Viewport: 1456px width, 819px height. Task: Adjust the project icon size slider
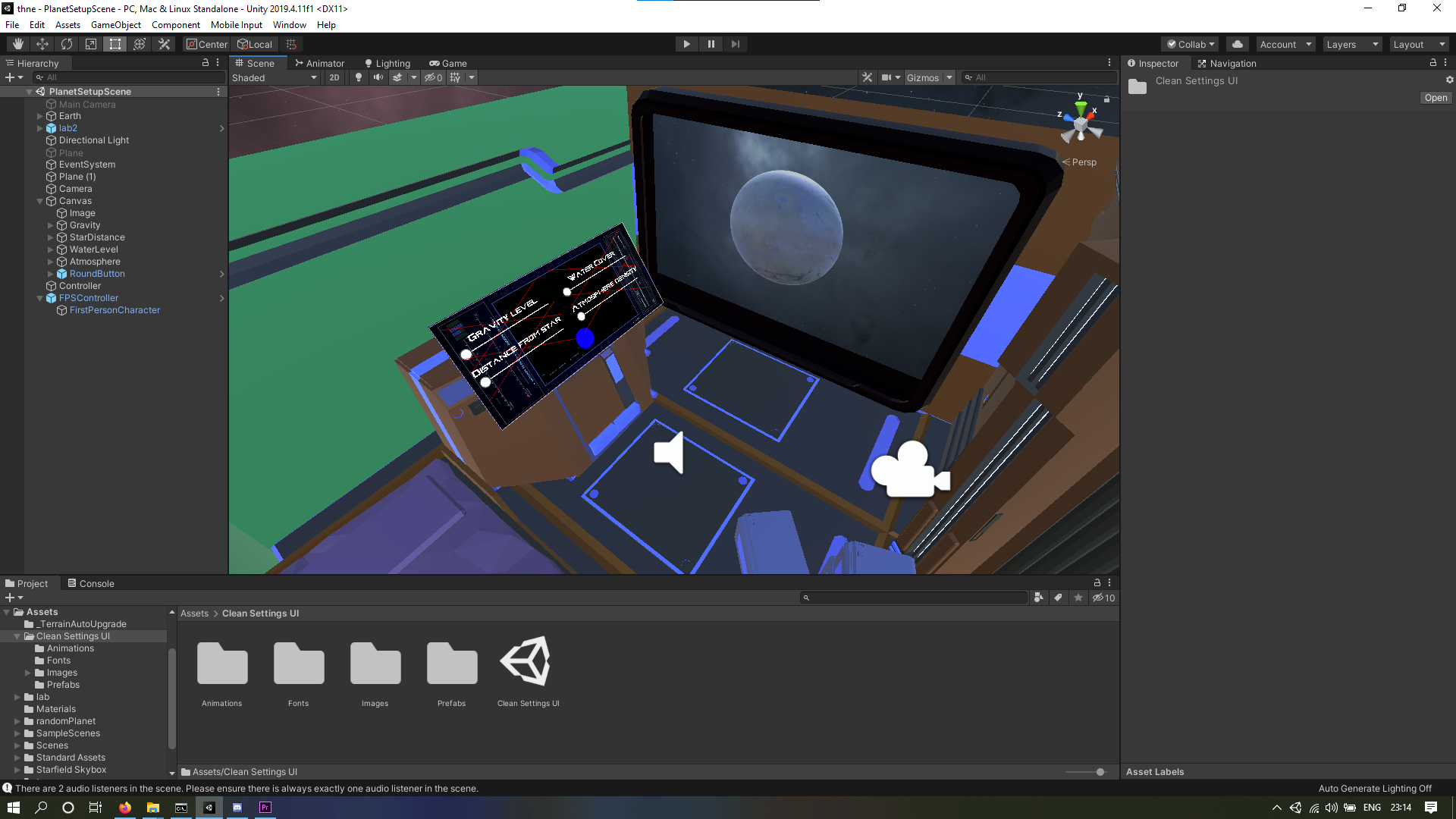tap(1100, 772)
